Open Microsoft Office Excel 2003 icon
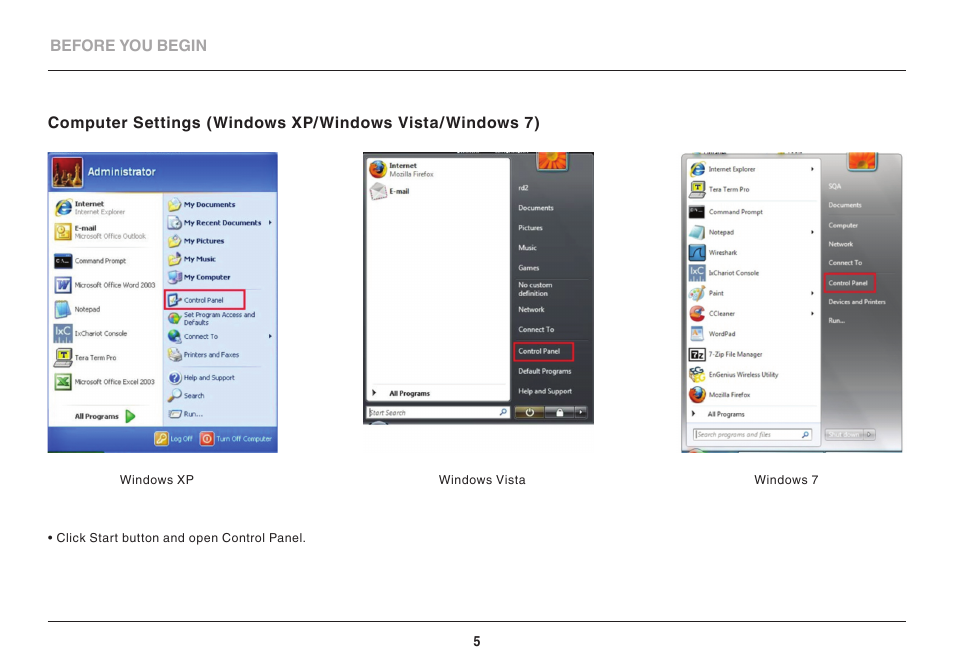Screen dimensions: 954x669 (x=63, y=382)
